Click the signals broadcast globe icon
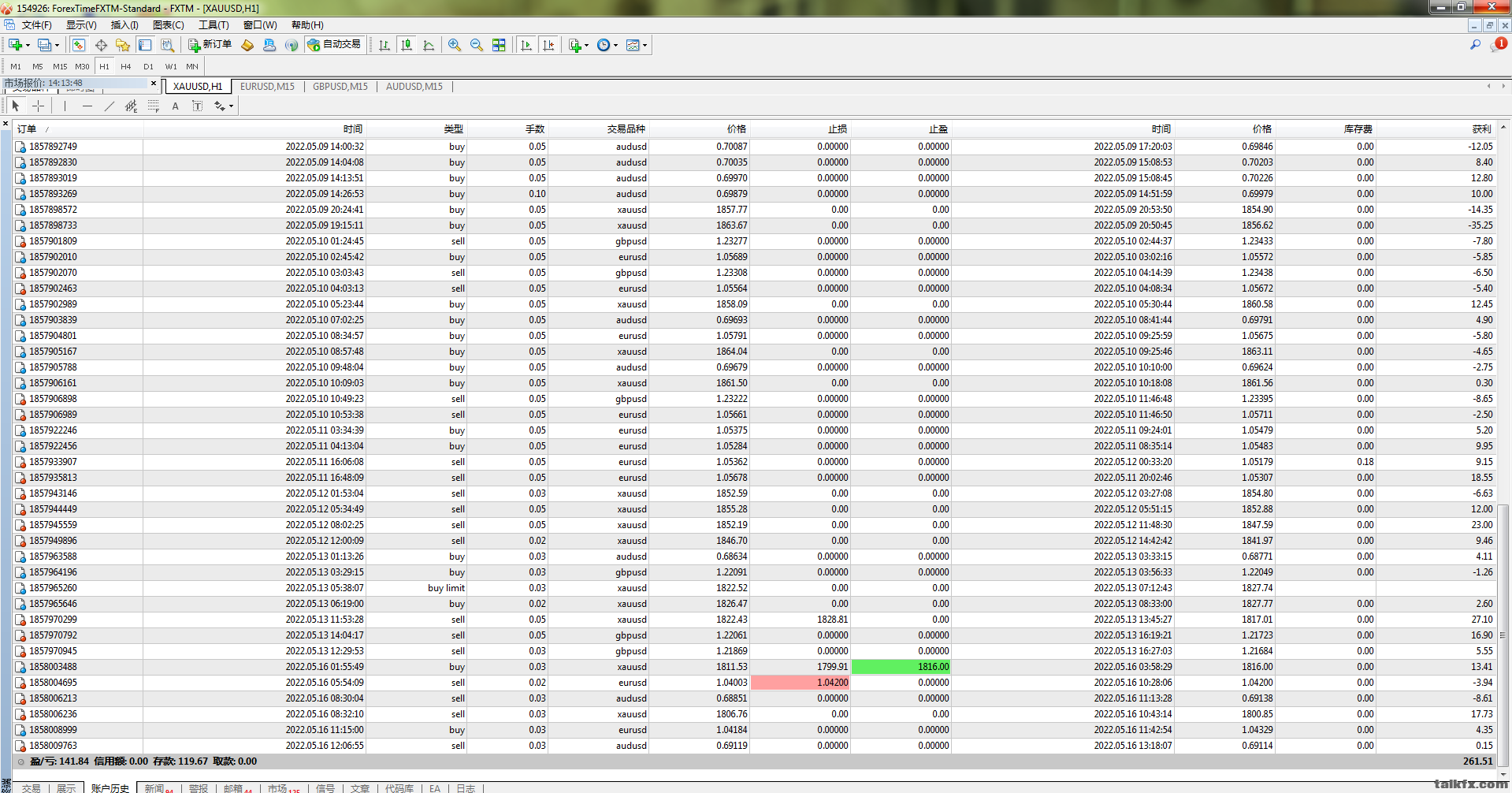Image resolution: width=1512 pixels, height=793 pixels. coord(292,45)
